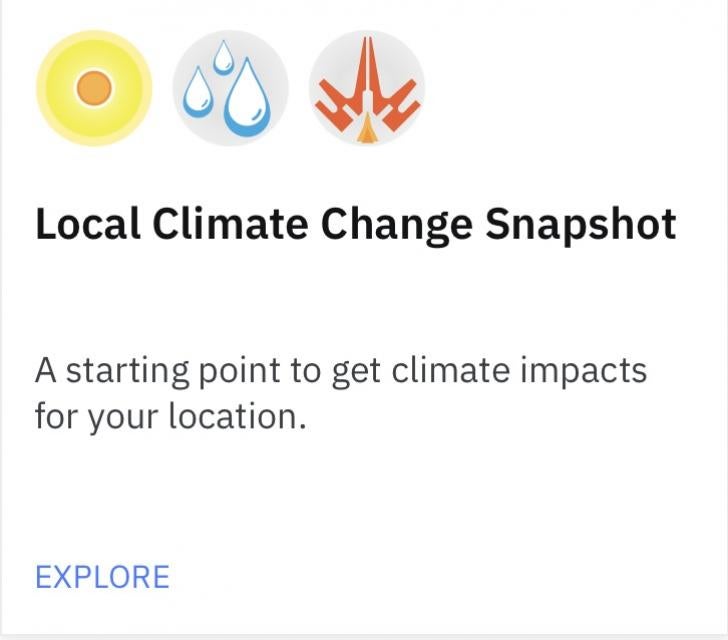
Task: Click the 'A starting point' description text
Action: point(341,393)
